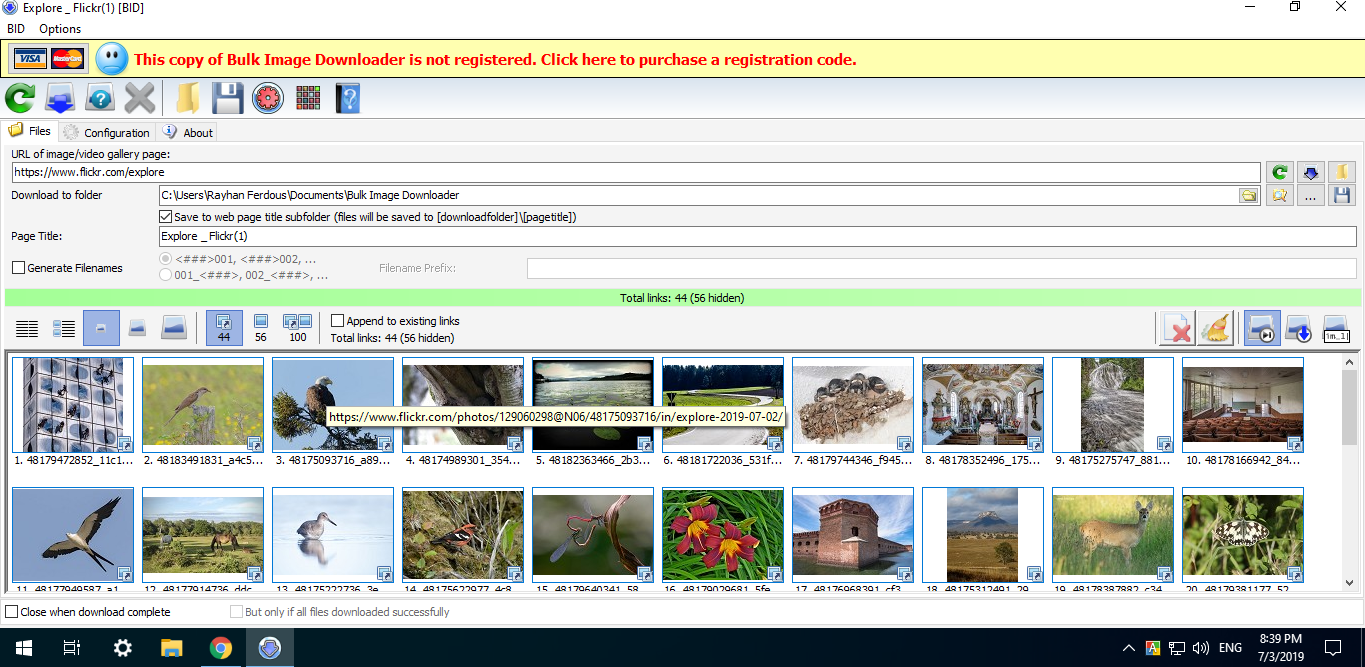Select the Files tab
Viewport: 1365px width, 667px height.
30,131
